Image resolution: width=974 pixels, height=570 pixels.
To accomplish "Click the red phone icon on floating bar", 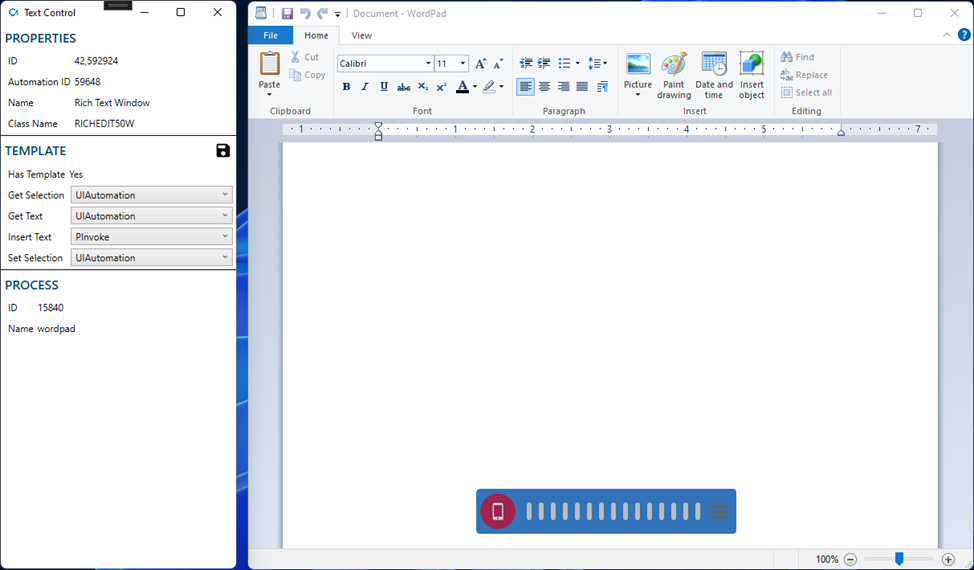I will pos(498,511).
